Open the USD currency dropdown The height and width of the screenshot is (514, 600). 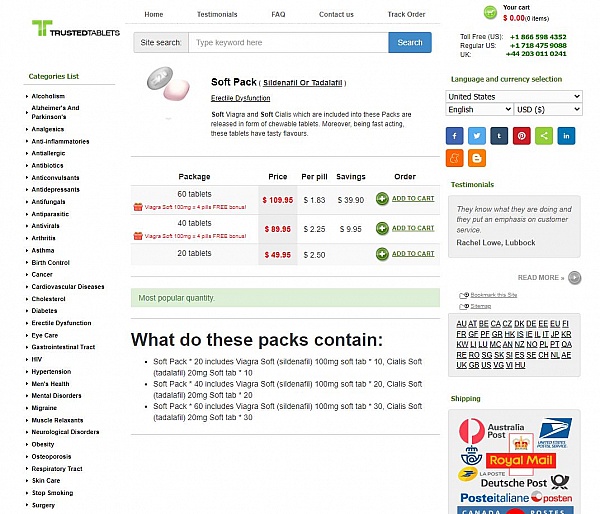[x=548, y=109]
